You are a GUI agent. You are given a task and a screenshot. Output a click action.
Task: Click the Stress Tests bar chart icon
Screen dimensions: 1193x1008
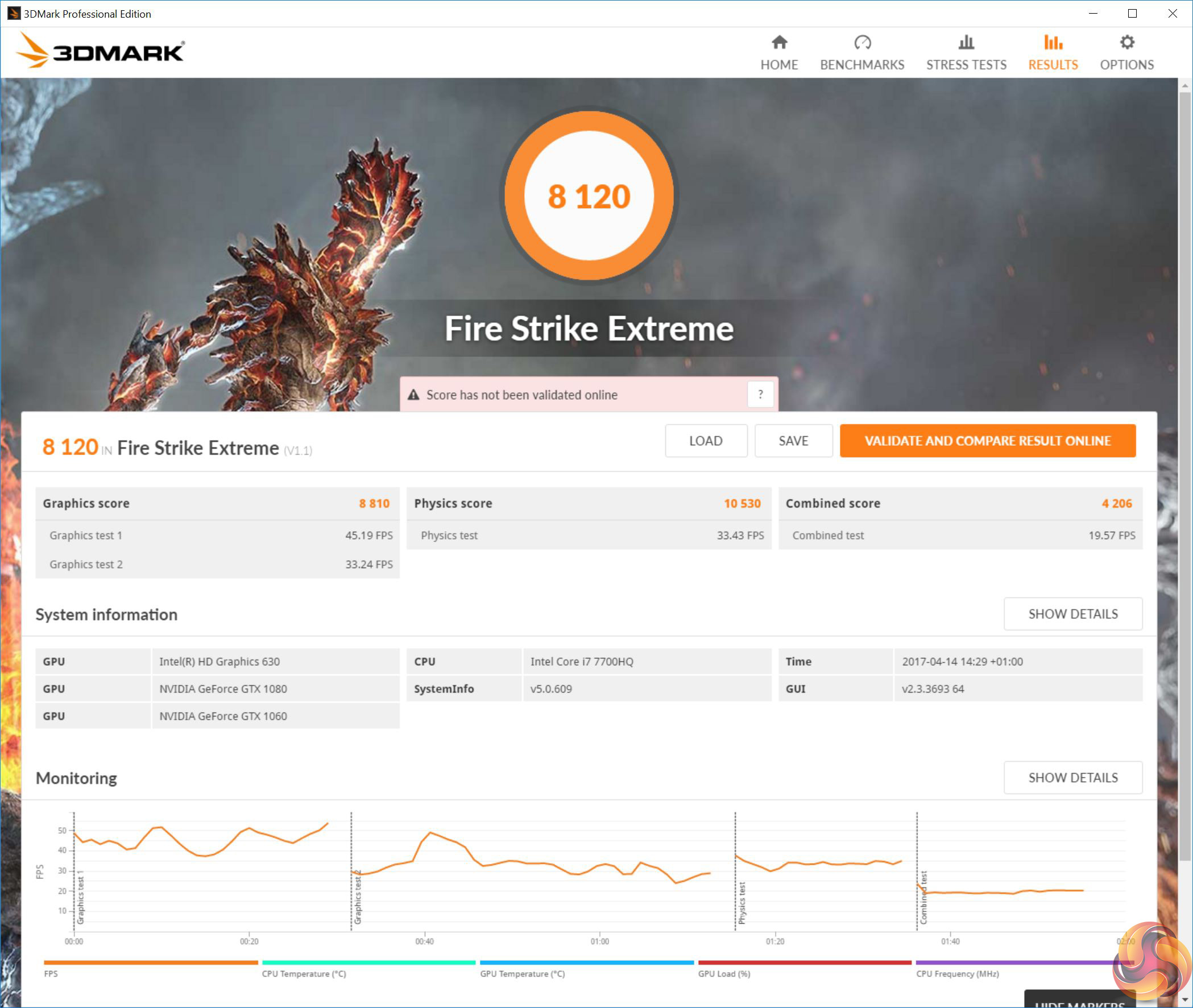coord(966,42)
